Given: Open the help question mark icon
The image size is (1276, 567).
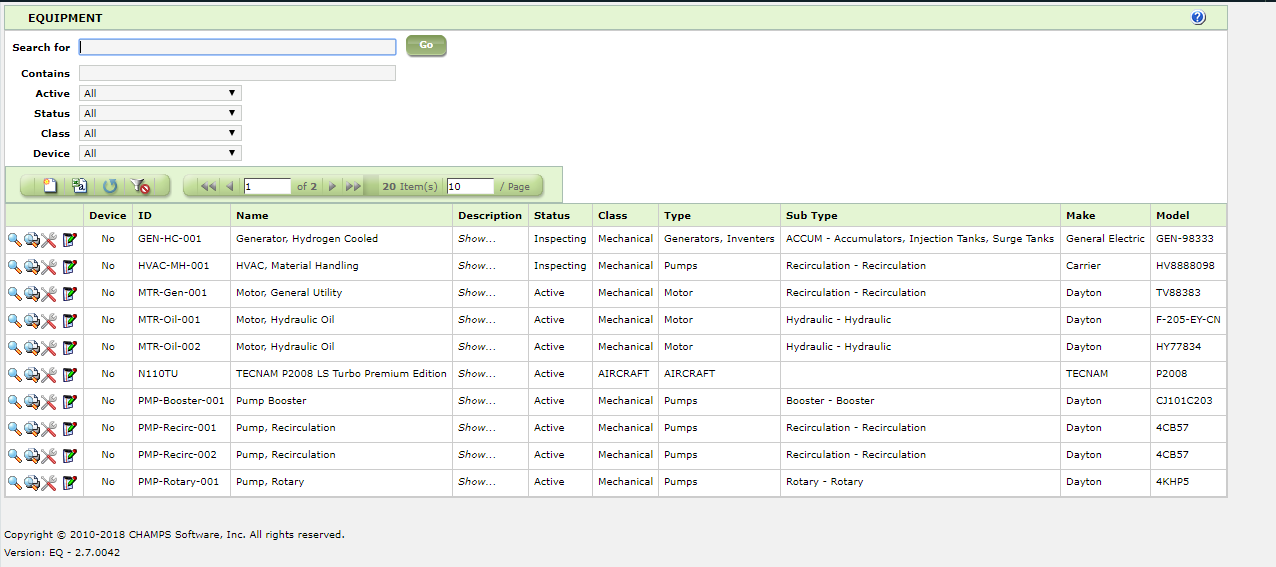Looking at the screenshot, I should tap(1198, 18).
